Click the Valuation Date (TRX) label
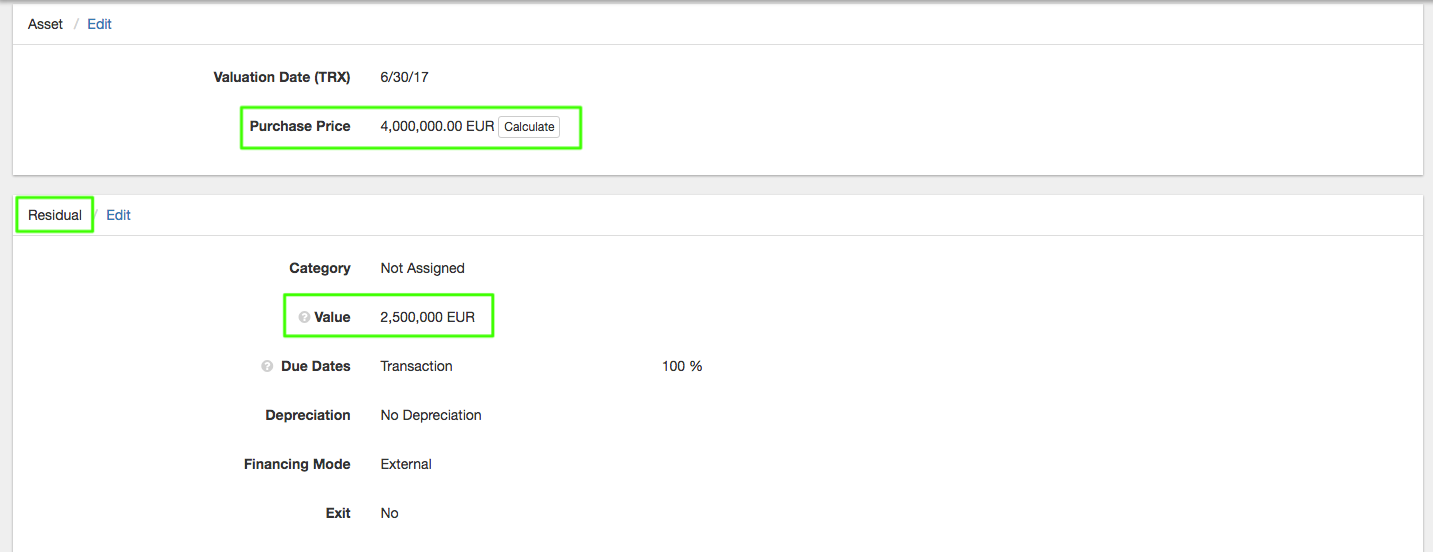The height and width of the screenshot is (552, 1433). [282, 77]
